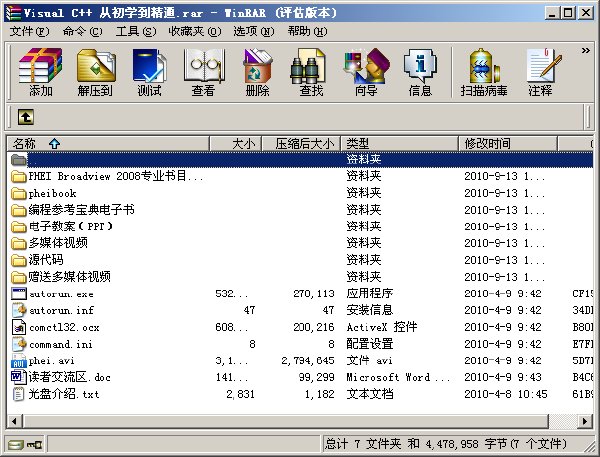Click the 删除 (Delete) toolbar icon
600x457 pixels.
point(257,72)
